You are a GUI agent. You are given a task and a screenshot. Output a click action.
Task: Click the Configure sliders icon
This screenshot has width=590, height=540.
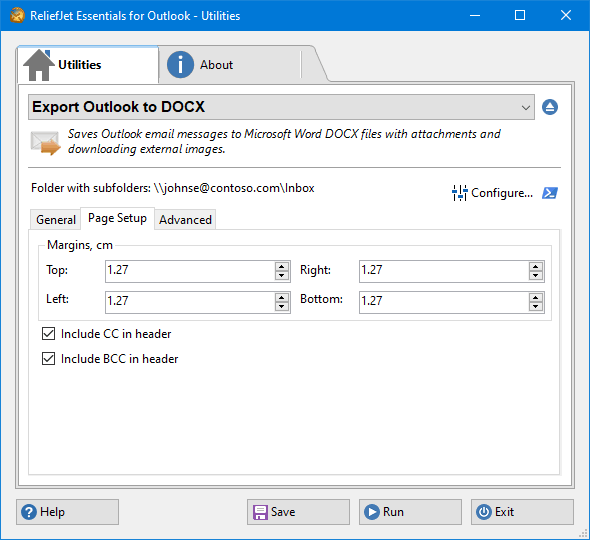[459, 193]
